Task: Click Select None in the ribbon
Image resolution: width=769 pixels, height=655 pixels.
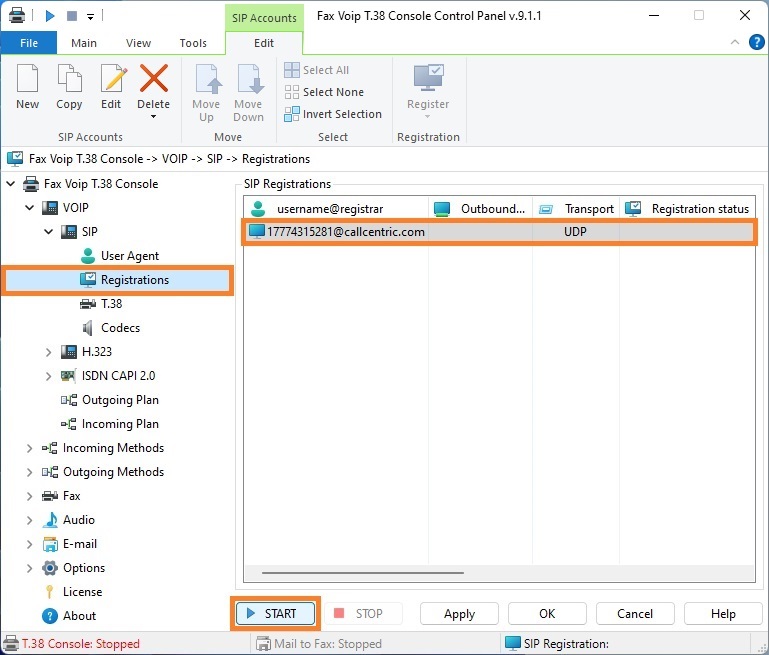Action: 324,92
